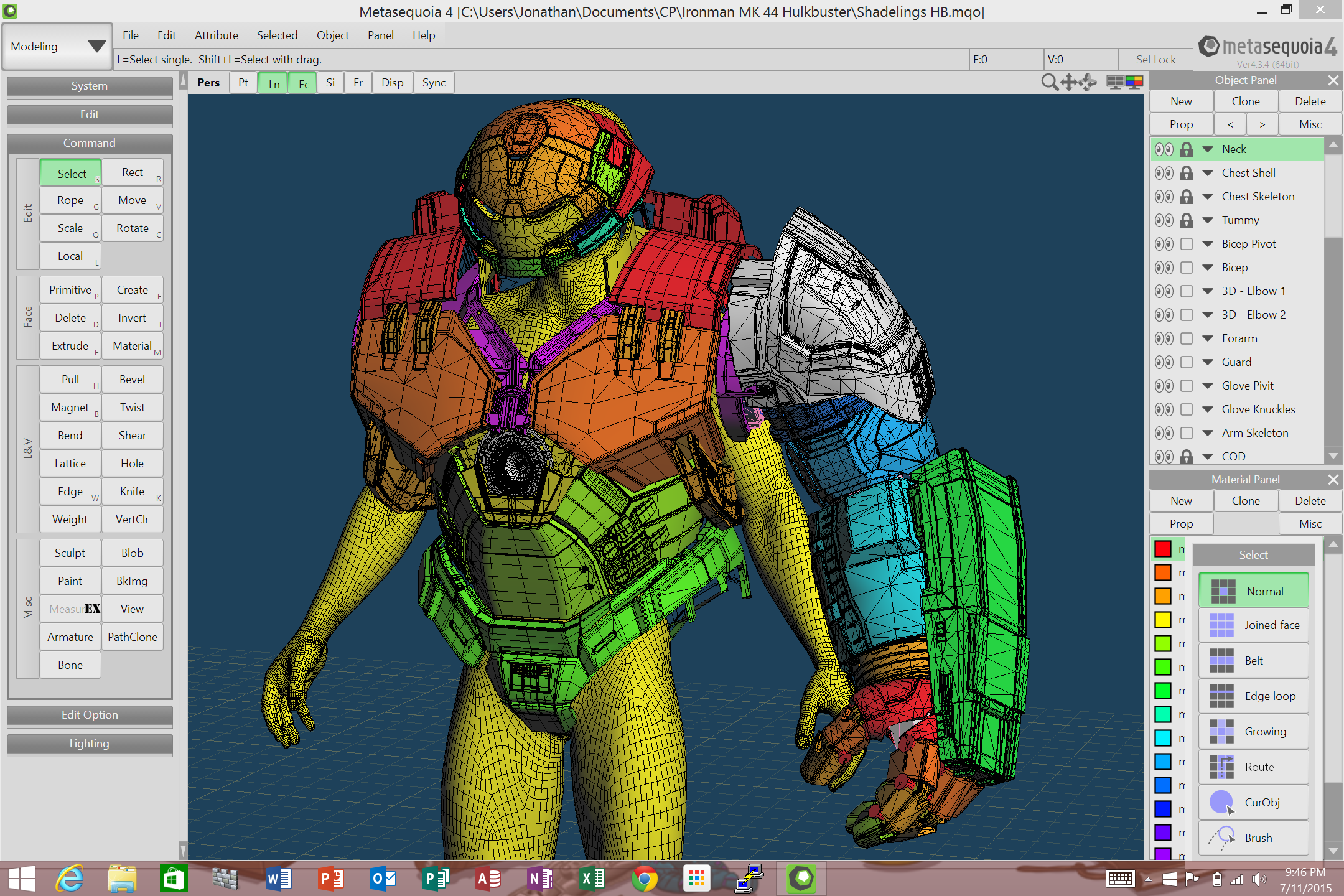The width and height of the screenshot is (1344, 896).
Task: Click the Sel Lock status field
Action: 1155,60
